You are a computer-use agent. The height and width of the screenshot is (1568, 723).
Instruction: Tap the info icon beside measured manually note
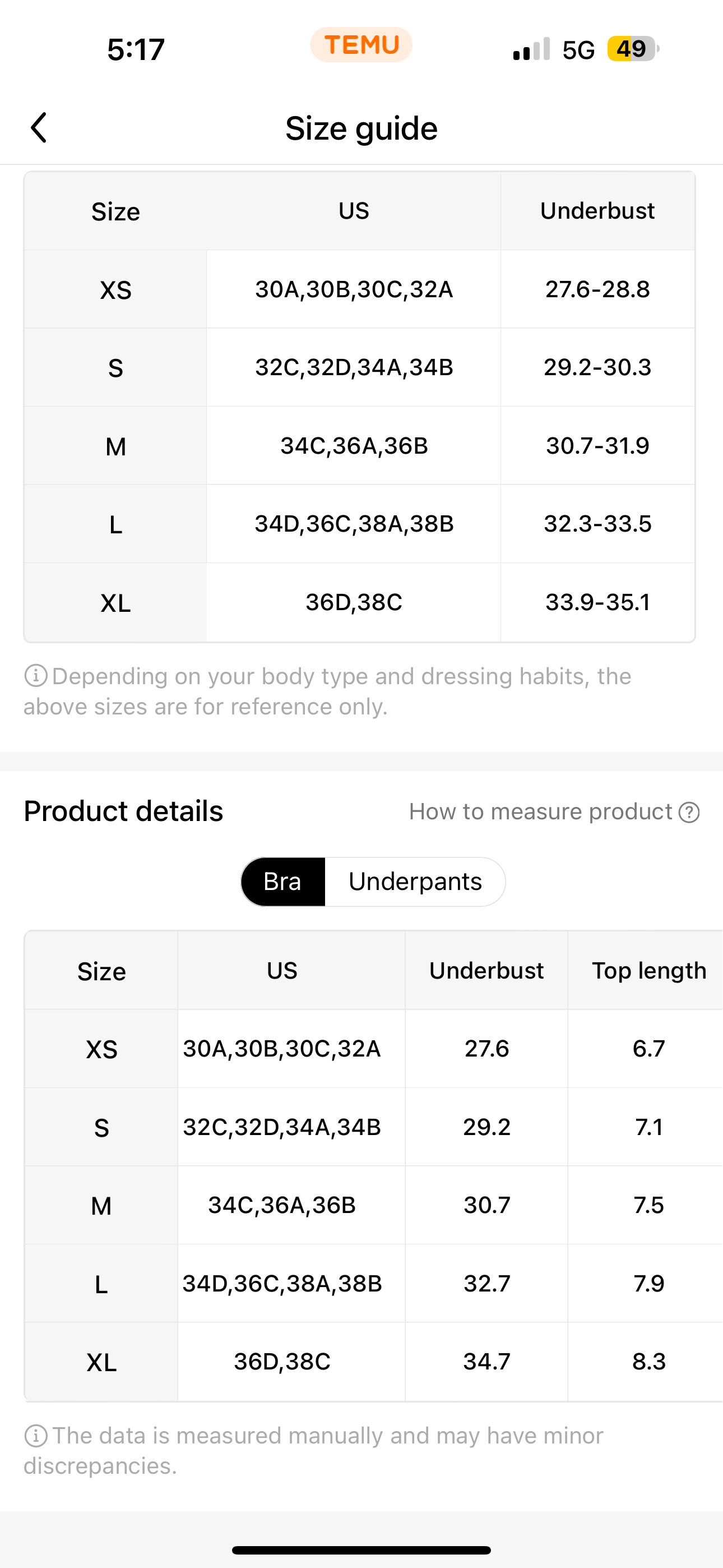(35, 1435)
